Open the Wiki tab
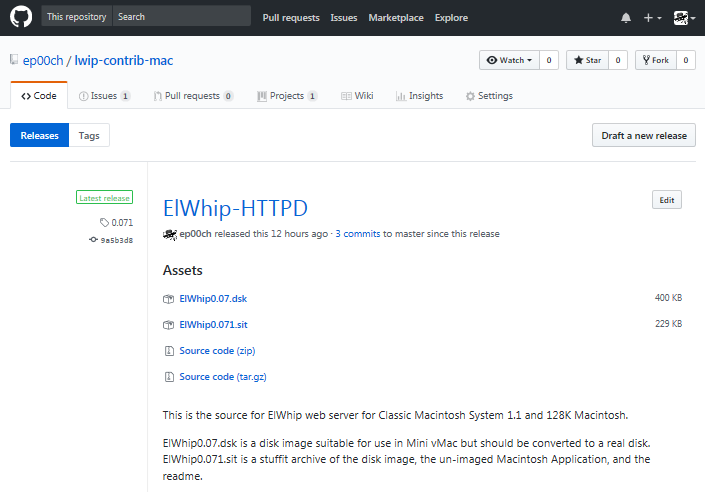 pyautogui.click(x=357, y=96)
